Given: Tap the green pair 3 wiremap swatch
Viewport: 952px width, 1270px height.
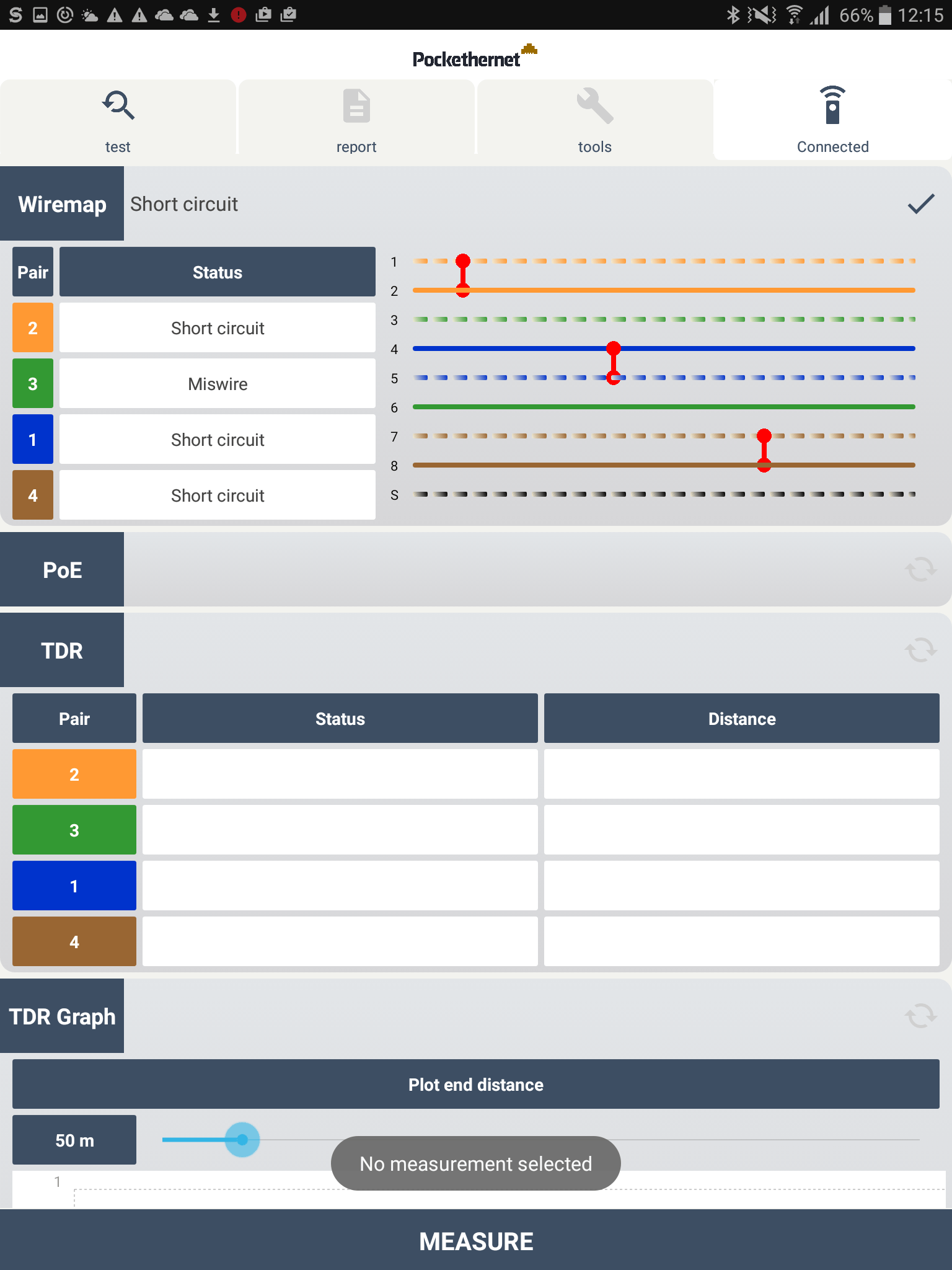Looking at the screenshot, I should pos(33,383).
